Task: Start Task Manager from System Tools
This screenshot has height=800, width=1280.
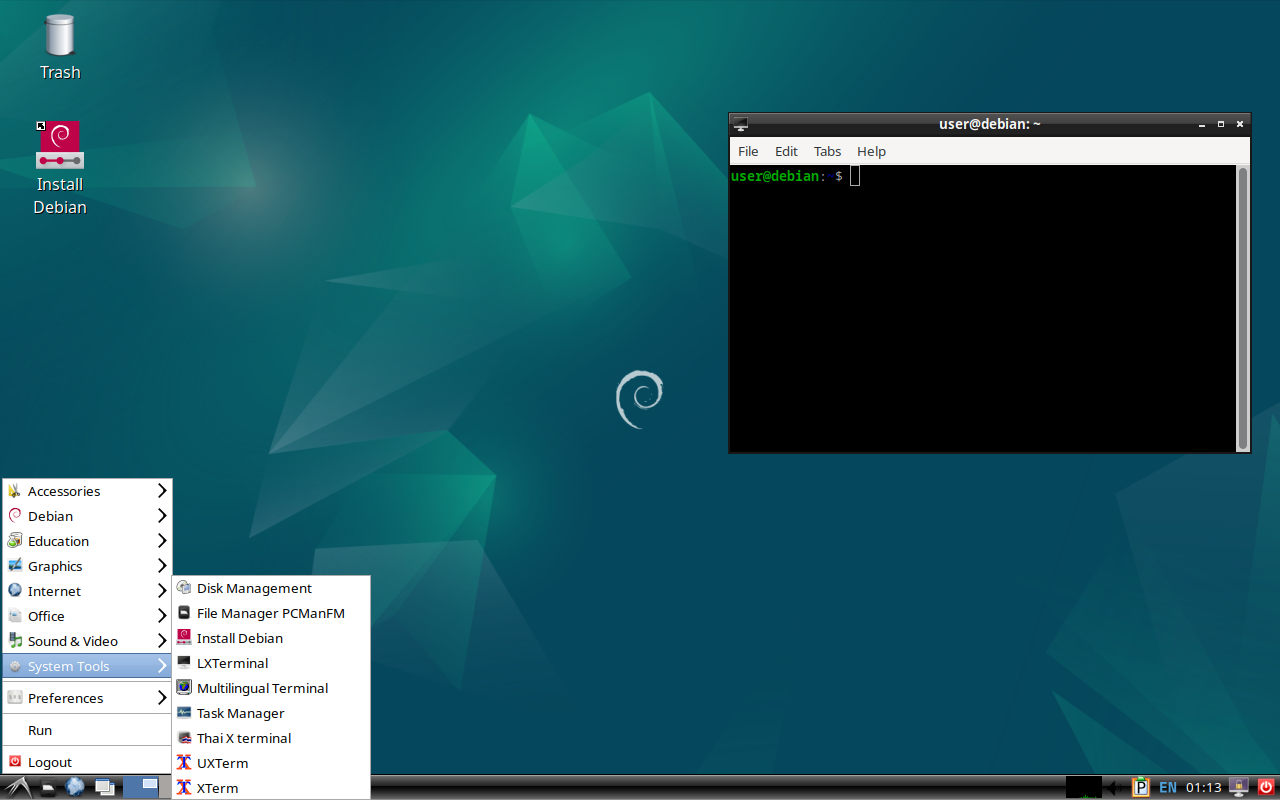Action: tap(271, 713)
